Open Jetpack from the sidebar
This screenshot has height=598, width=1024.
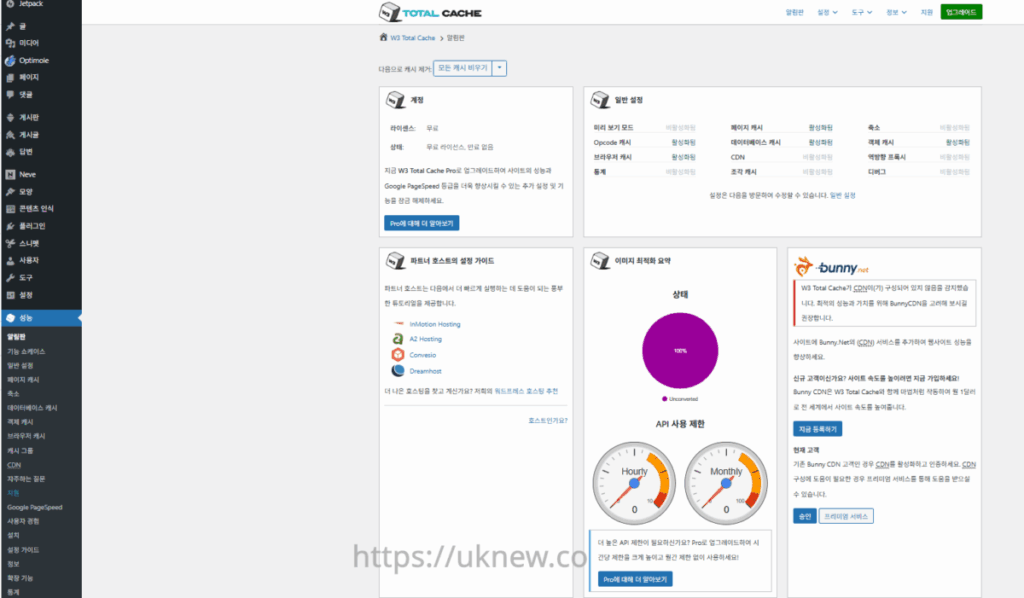point(30,4)
